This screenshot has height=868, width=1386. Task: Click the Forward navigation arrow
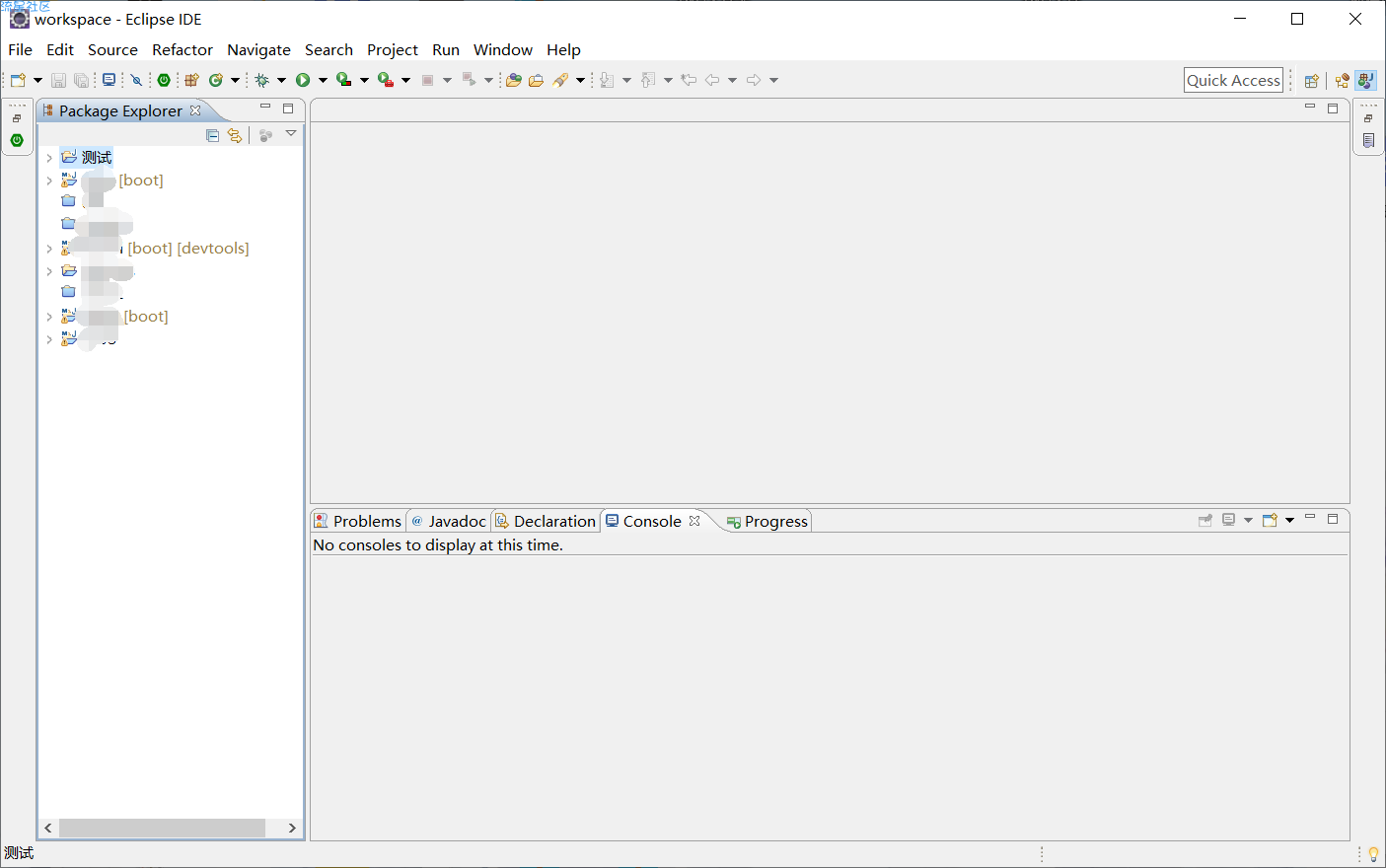[x=754, y=80]
